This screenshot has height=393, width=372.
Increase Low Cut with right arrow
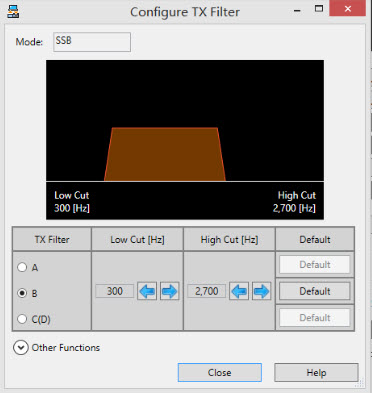point(170,291)
